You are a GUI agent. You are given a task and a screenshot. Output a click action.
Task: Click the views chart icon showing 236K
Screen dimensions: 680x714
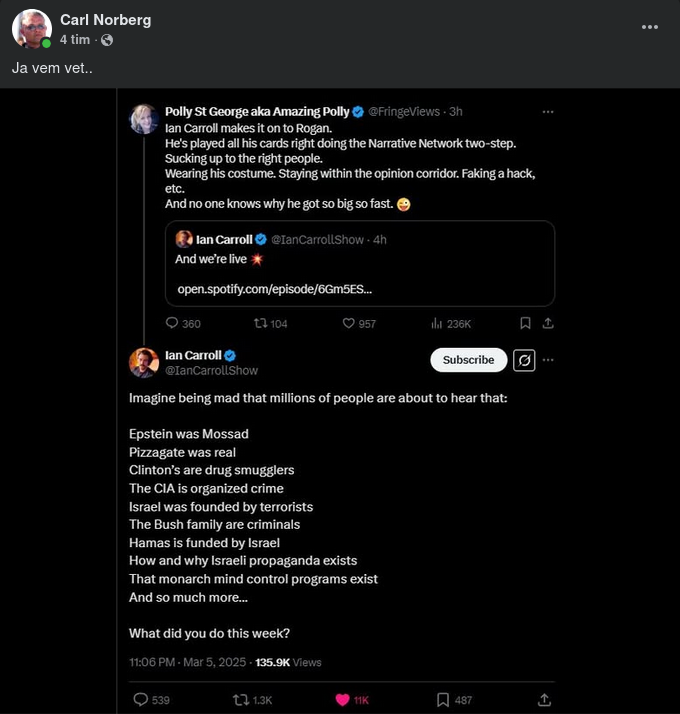pyautogui.click(x=436, y=323)
